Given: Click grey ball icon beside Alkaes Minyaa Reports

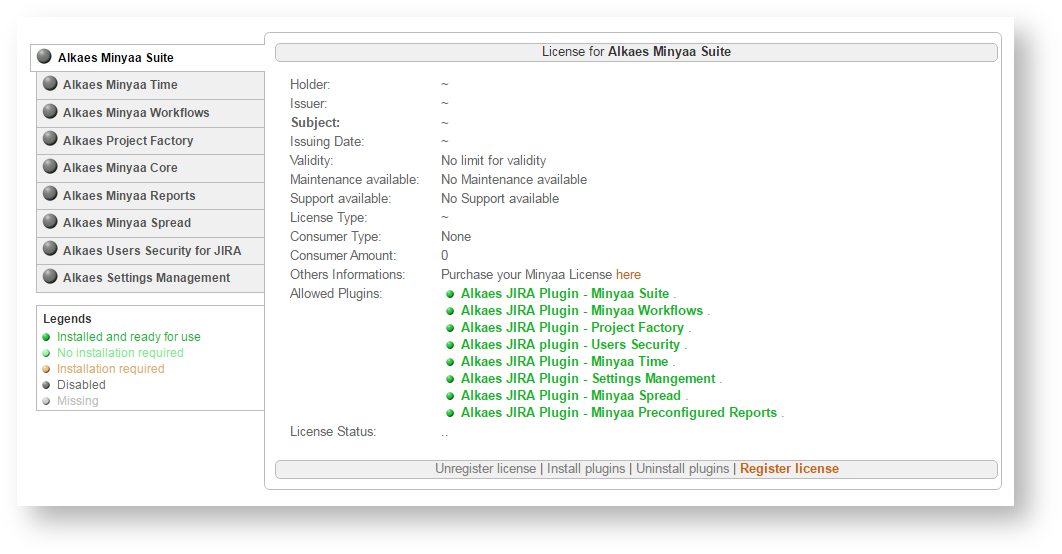Looking at the screenshot, I should [x=50, y=195].
